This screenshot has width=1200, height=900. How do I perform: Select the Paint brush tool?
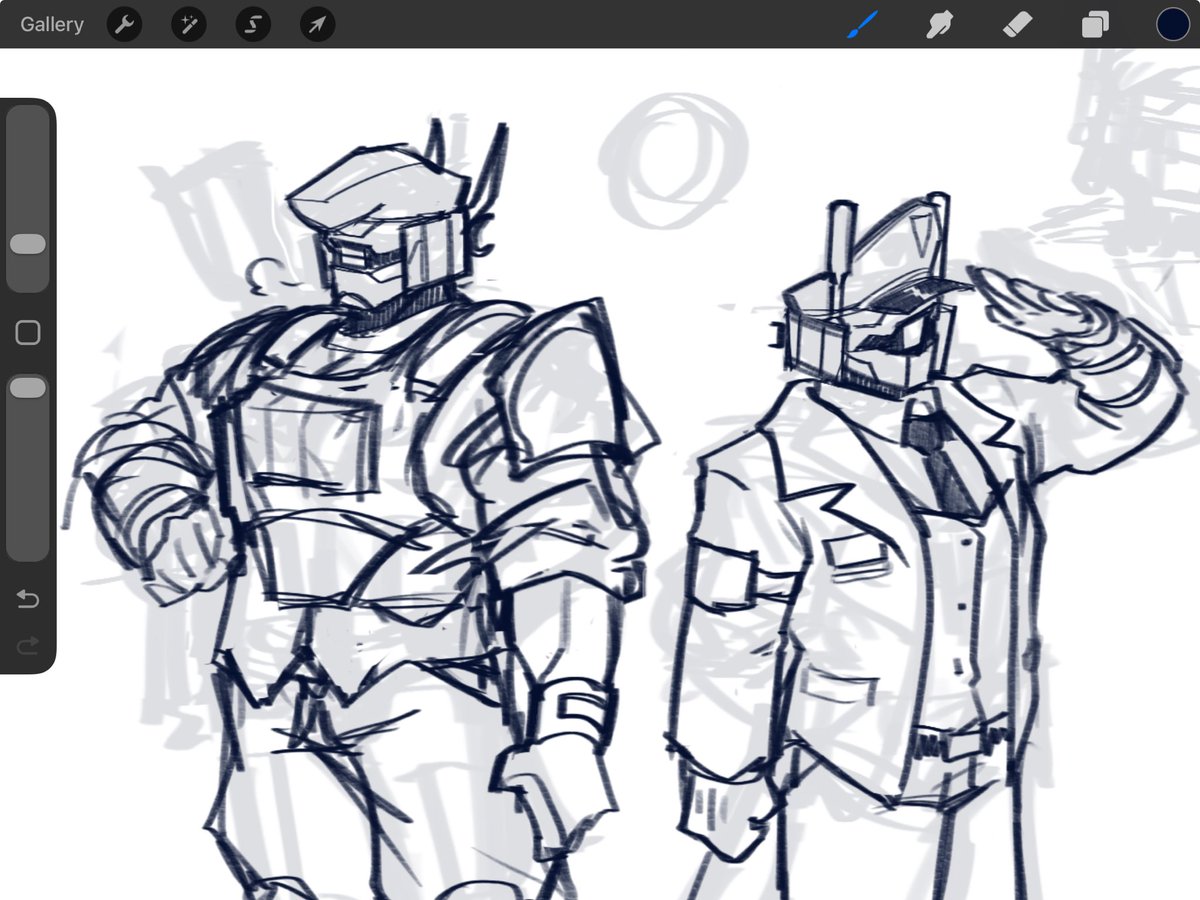[861, 24]
